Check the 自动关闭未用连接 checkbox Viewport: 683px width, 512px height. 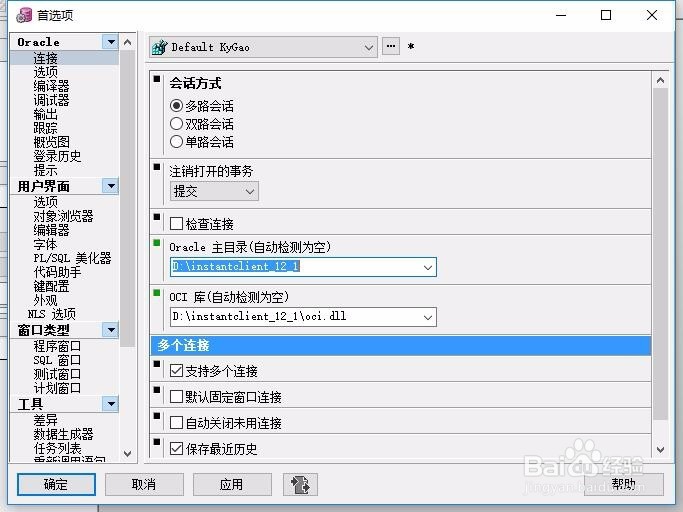(176, 423)
